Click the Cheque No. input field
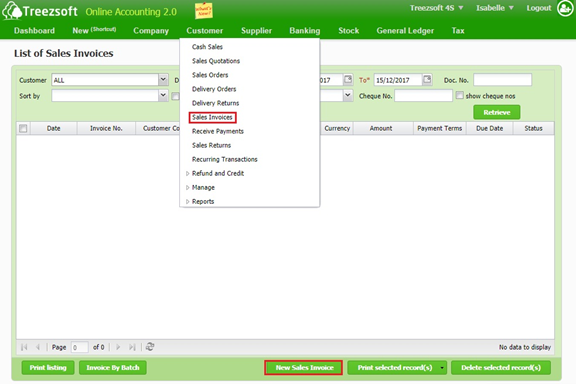The width and height of the screenshot is (576, 384). 423,96
